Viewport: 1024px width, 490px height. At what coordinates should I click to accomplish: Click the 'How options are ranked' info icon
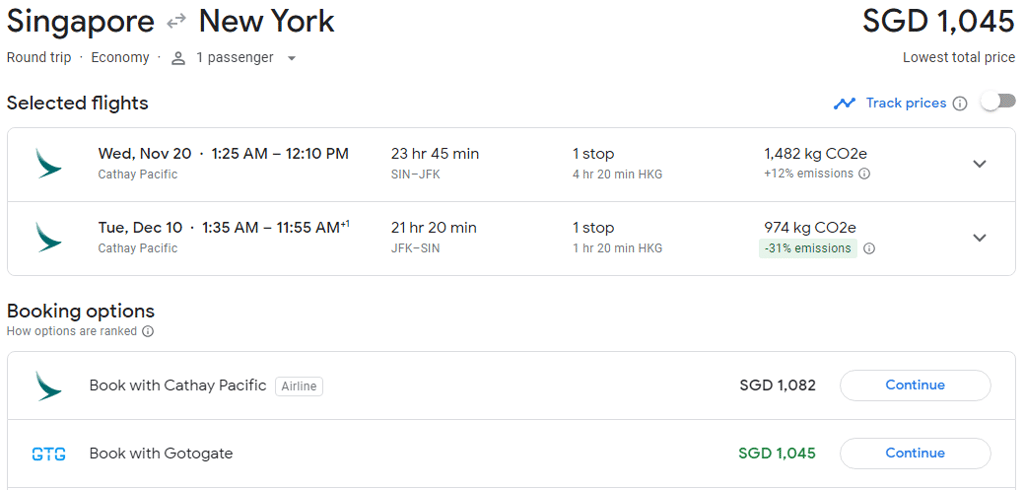coord(148,331)
